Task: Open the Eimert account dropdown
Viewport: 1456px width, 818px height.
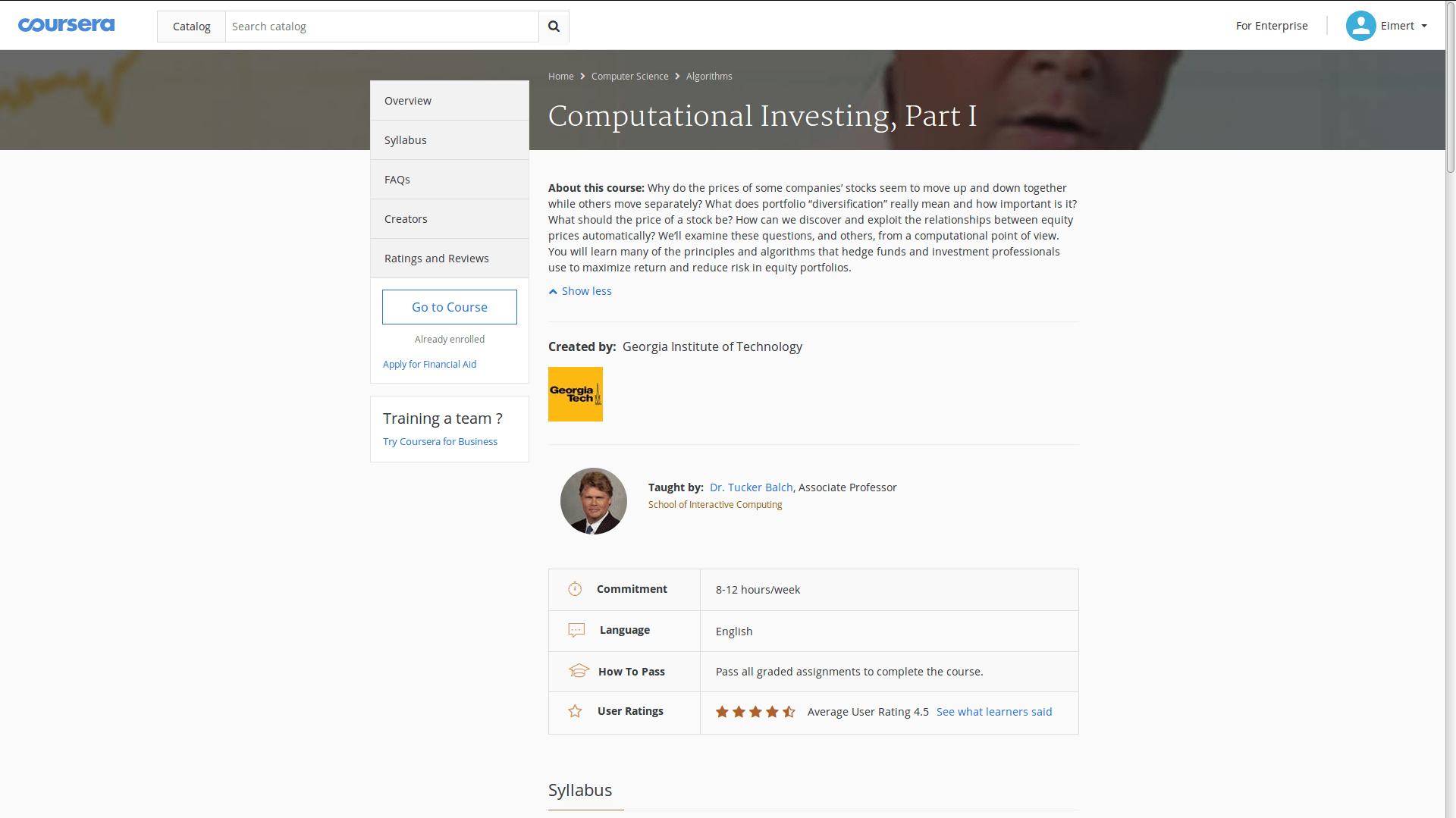Action: click(1403, 26)
